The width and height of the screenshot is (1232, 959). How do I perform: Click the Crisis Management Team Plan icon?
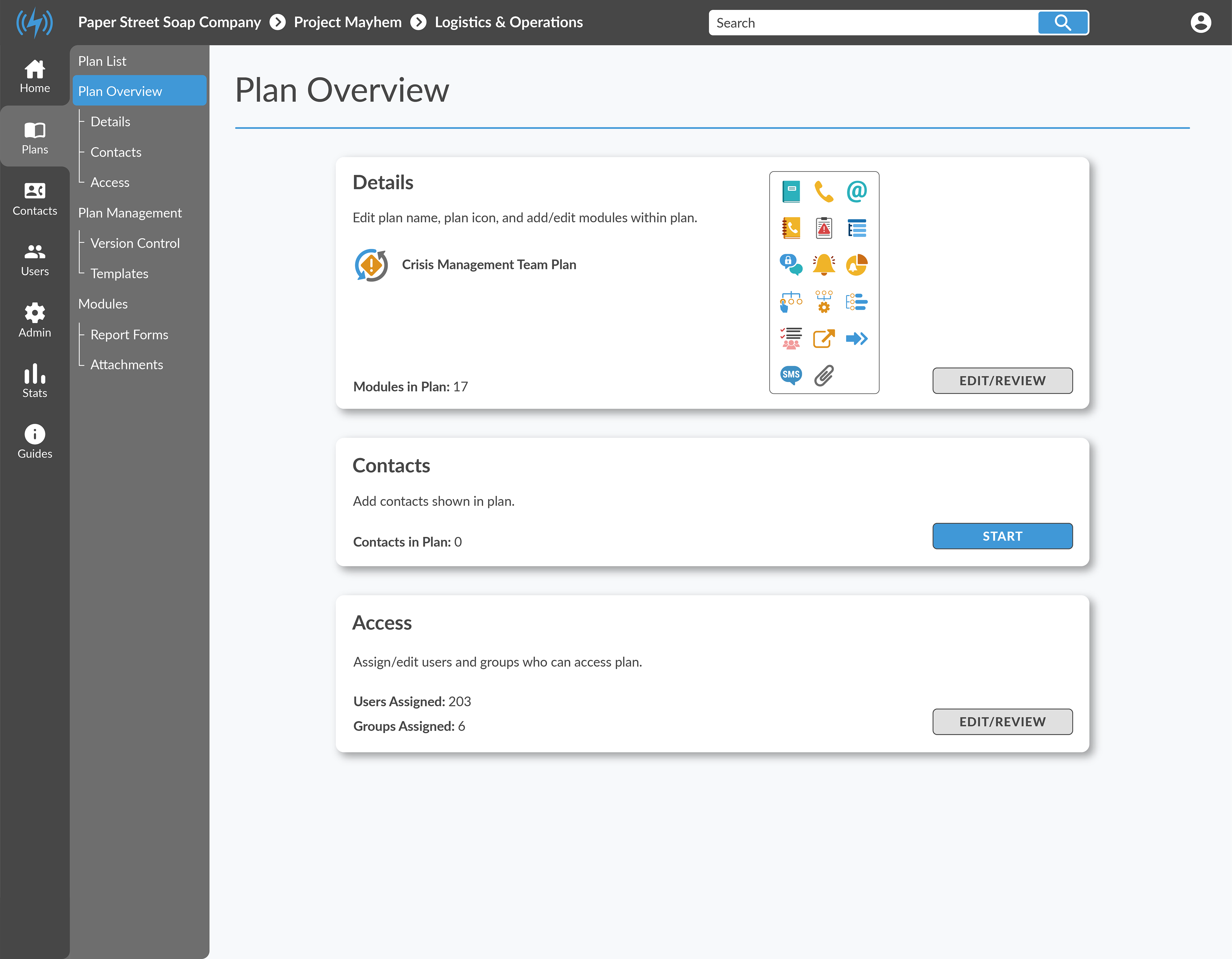point(371,265)
